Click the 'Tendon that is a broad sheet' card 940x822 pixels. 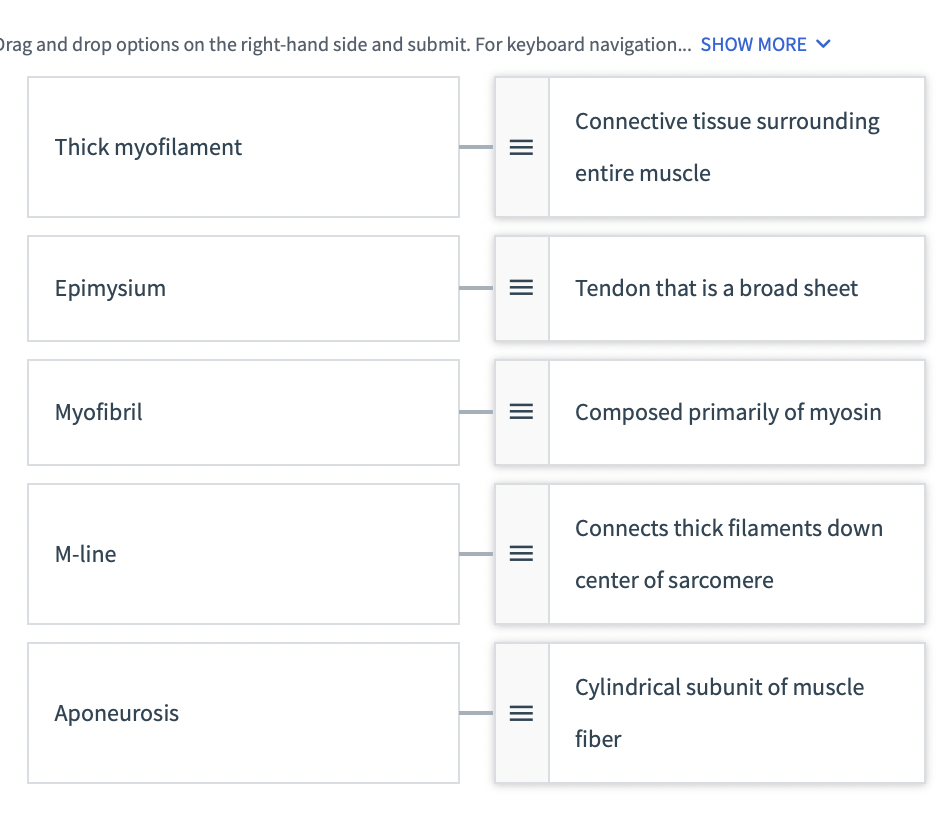click(735, 289)
